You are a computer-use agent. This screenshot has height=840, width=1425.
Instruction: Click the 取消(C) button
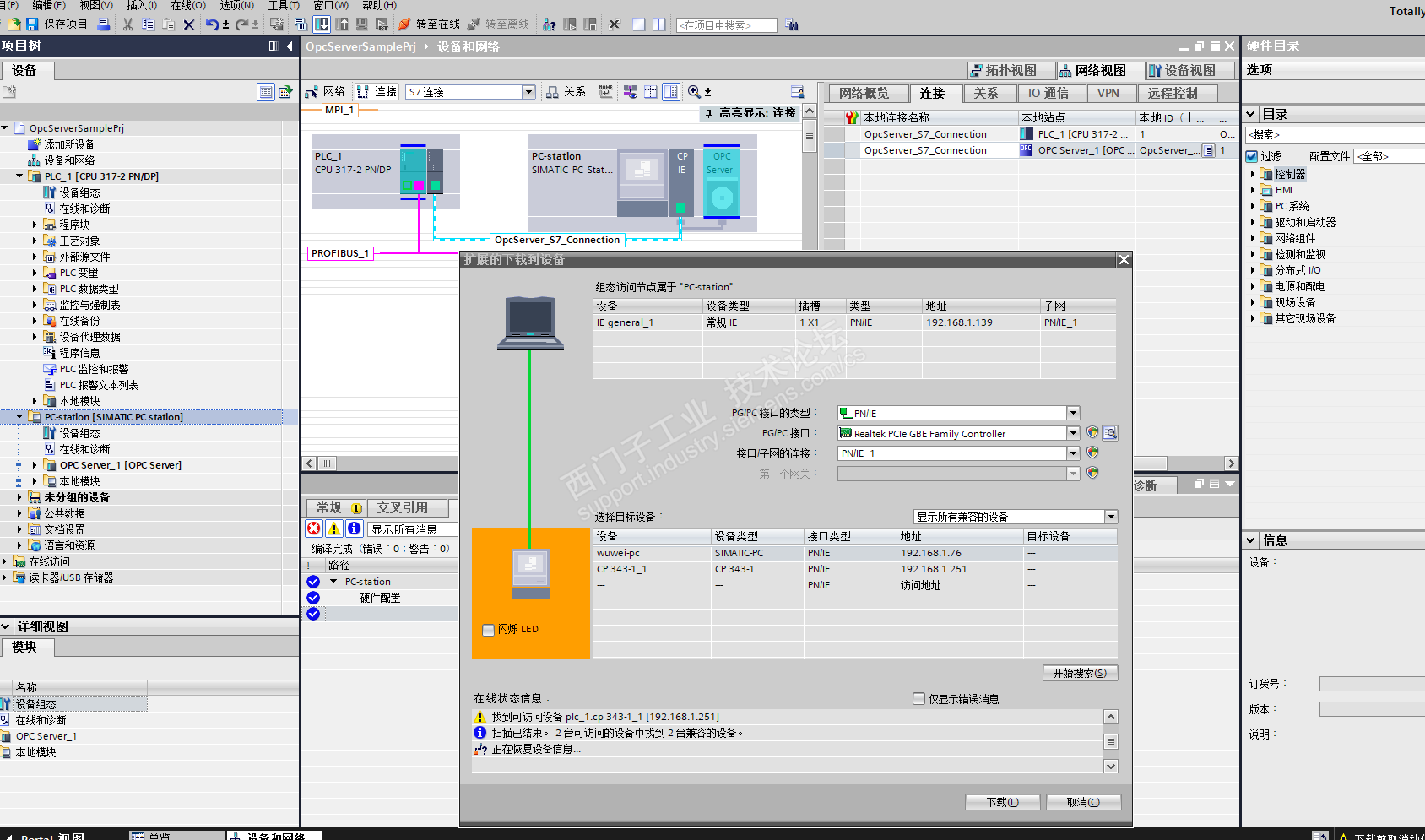pyautogui.click(x=1083, y=802)
